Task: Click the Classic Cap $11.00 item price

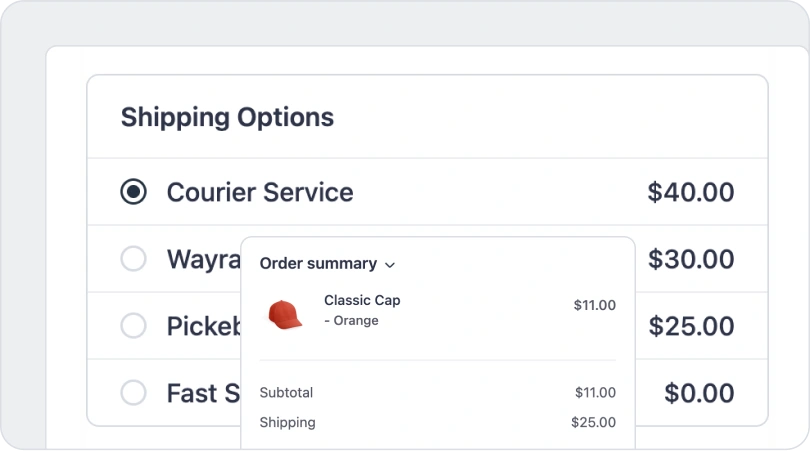Action: point(594,305)
